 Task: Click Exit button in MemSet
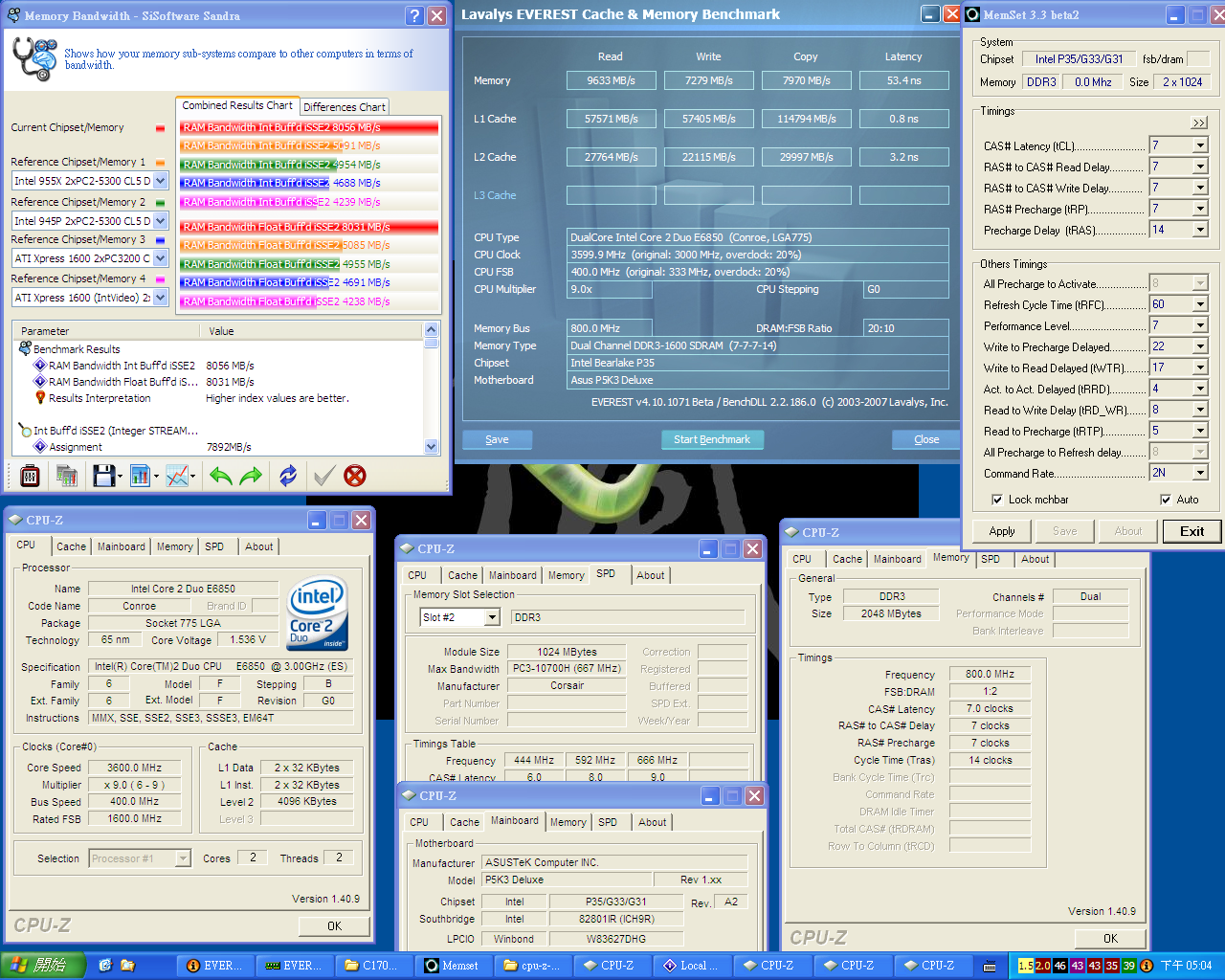click(1192, 531)
